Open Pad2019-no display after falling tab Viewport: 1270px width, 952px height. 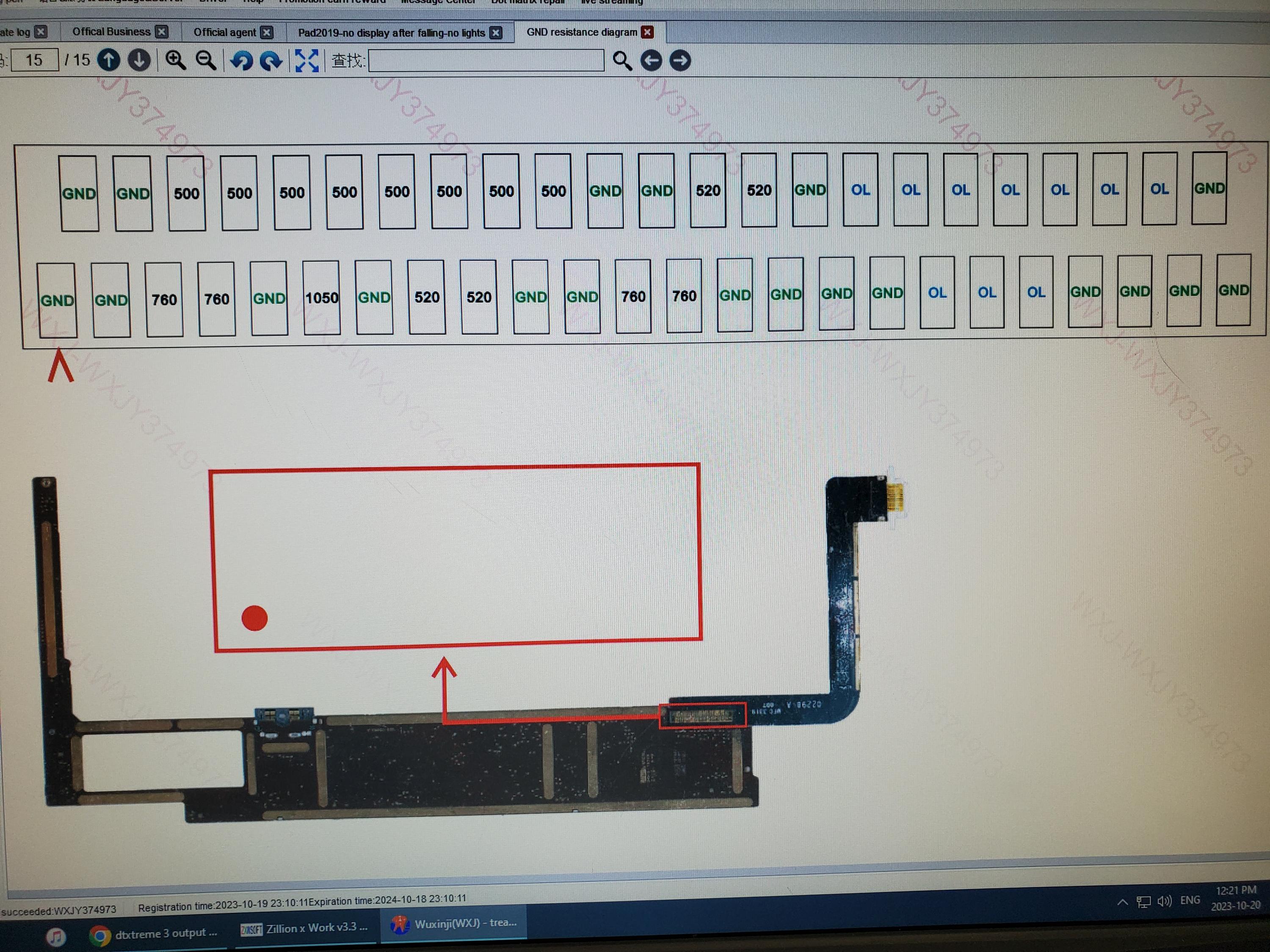coord(391,33)
